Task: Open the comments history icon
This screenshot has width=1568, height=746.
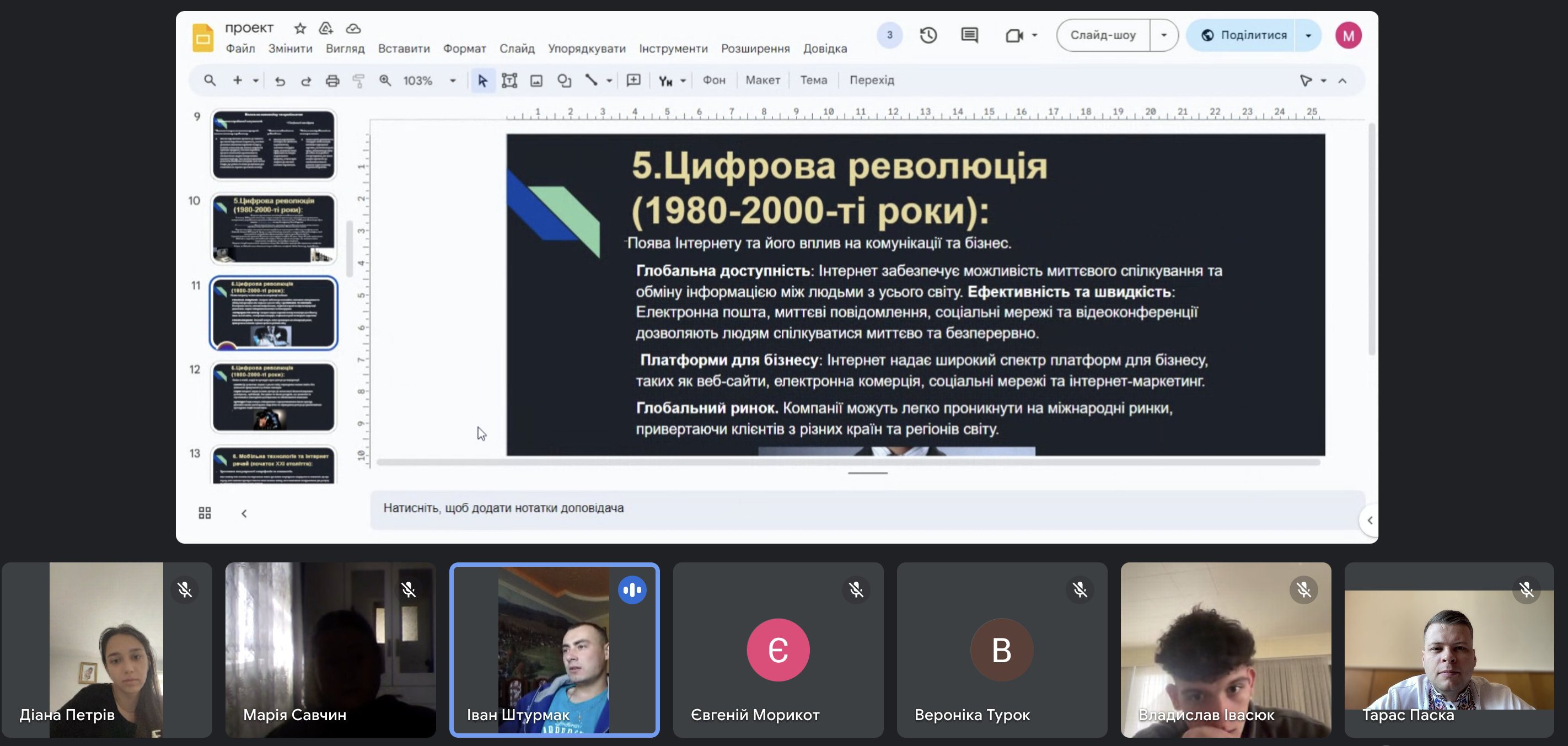Action: (969, 35)
